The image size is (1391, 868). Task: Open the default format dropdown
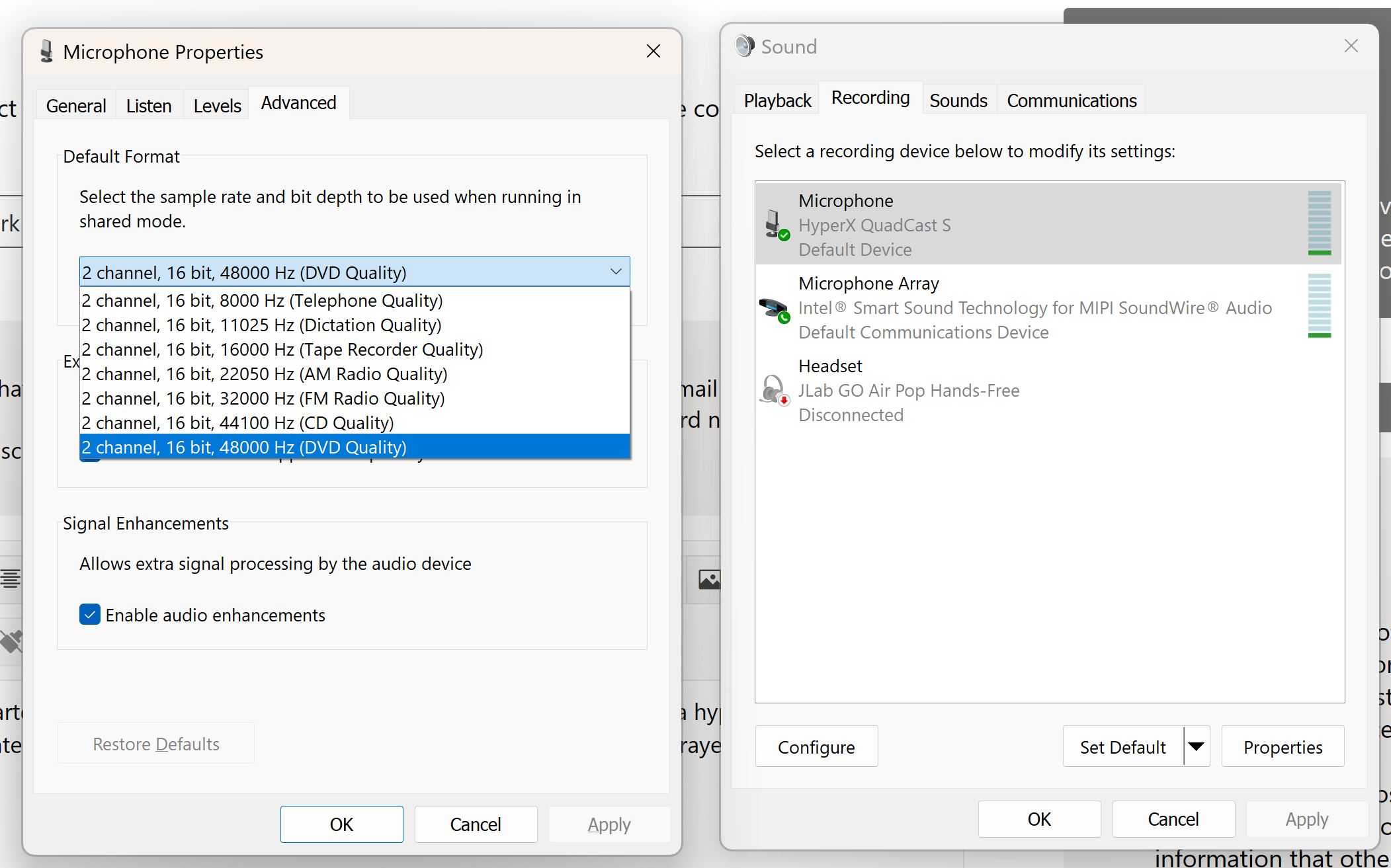point(615,272)
